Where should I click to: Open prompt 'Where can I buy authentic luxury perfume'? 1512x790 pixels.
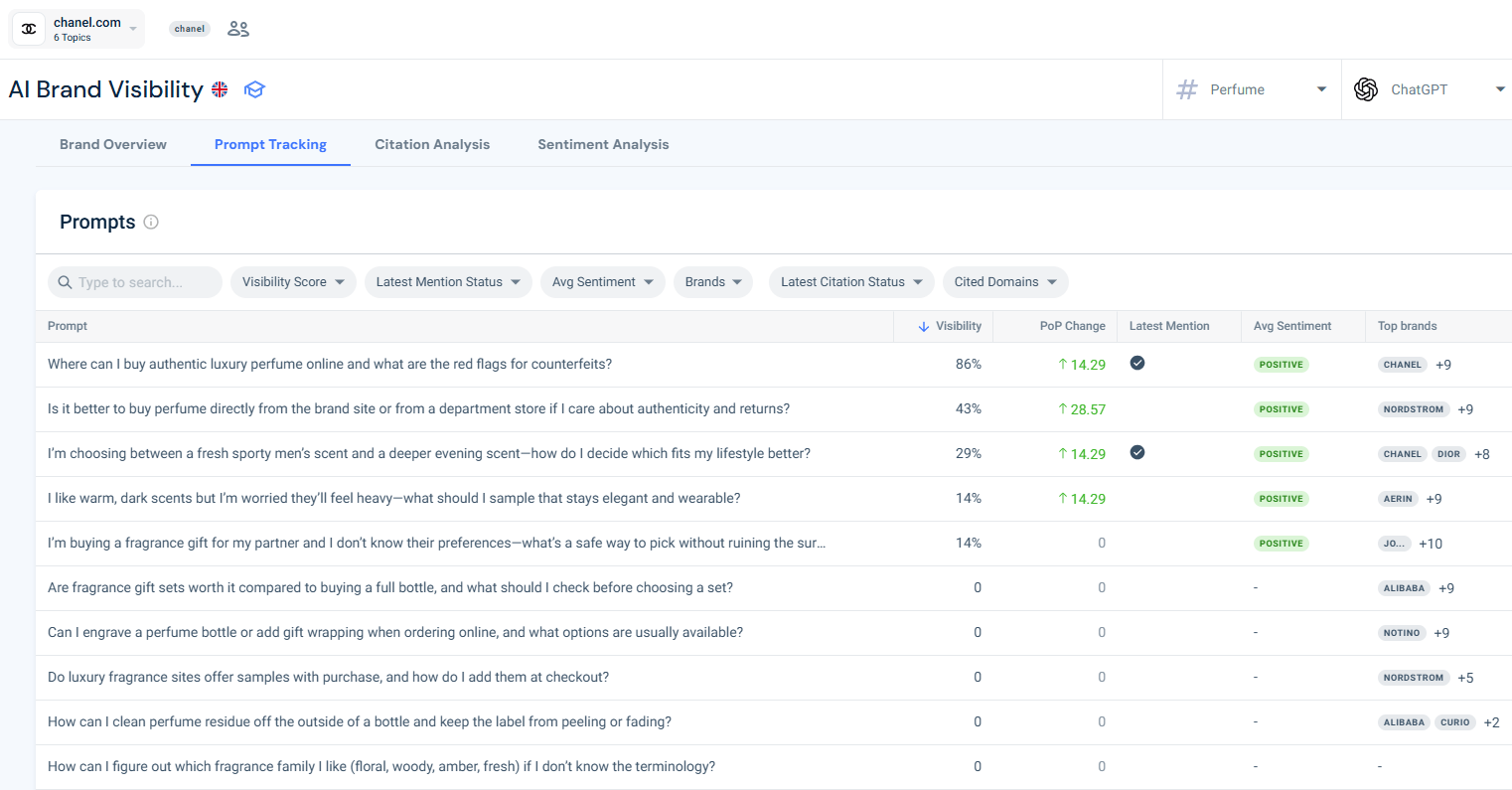click(330, 365)
